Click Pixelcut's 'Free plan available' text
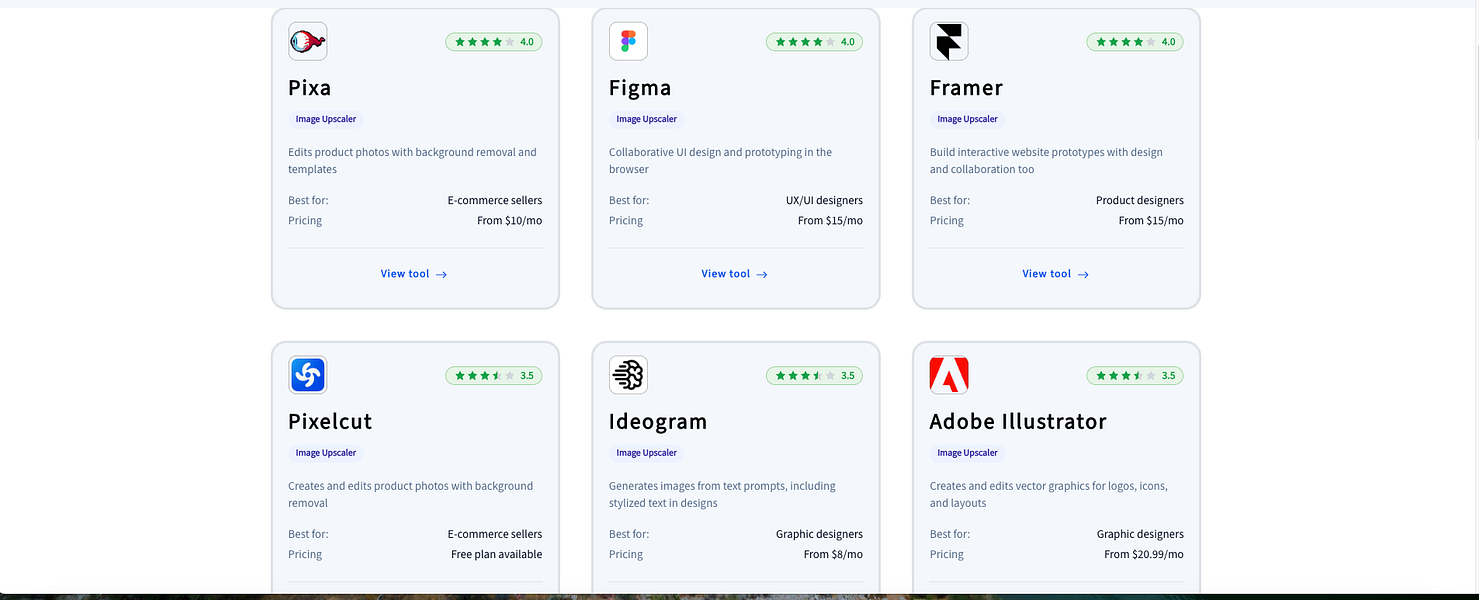The height and width of the screenshot is (600, 1479). (x=497, y=555)
